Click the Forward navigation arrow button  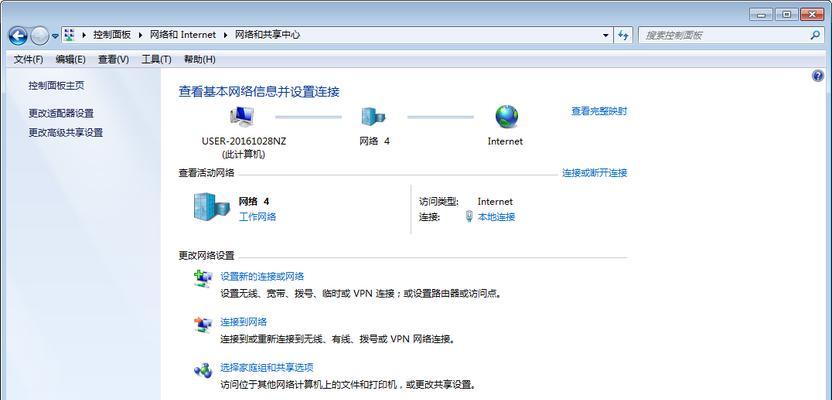tap(40, 36)
